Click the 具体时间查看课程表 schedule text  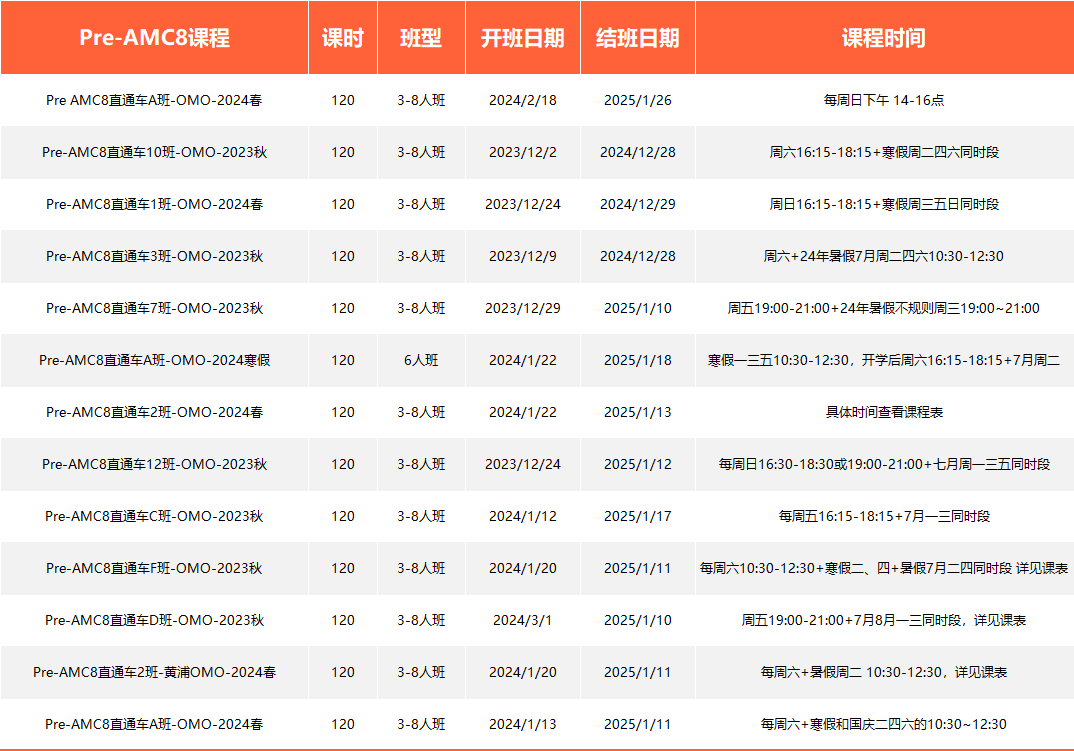(883, 412)
